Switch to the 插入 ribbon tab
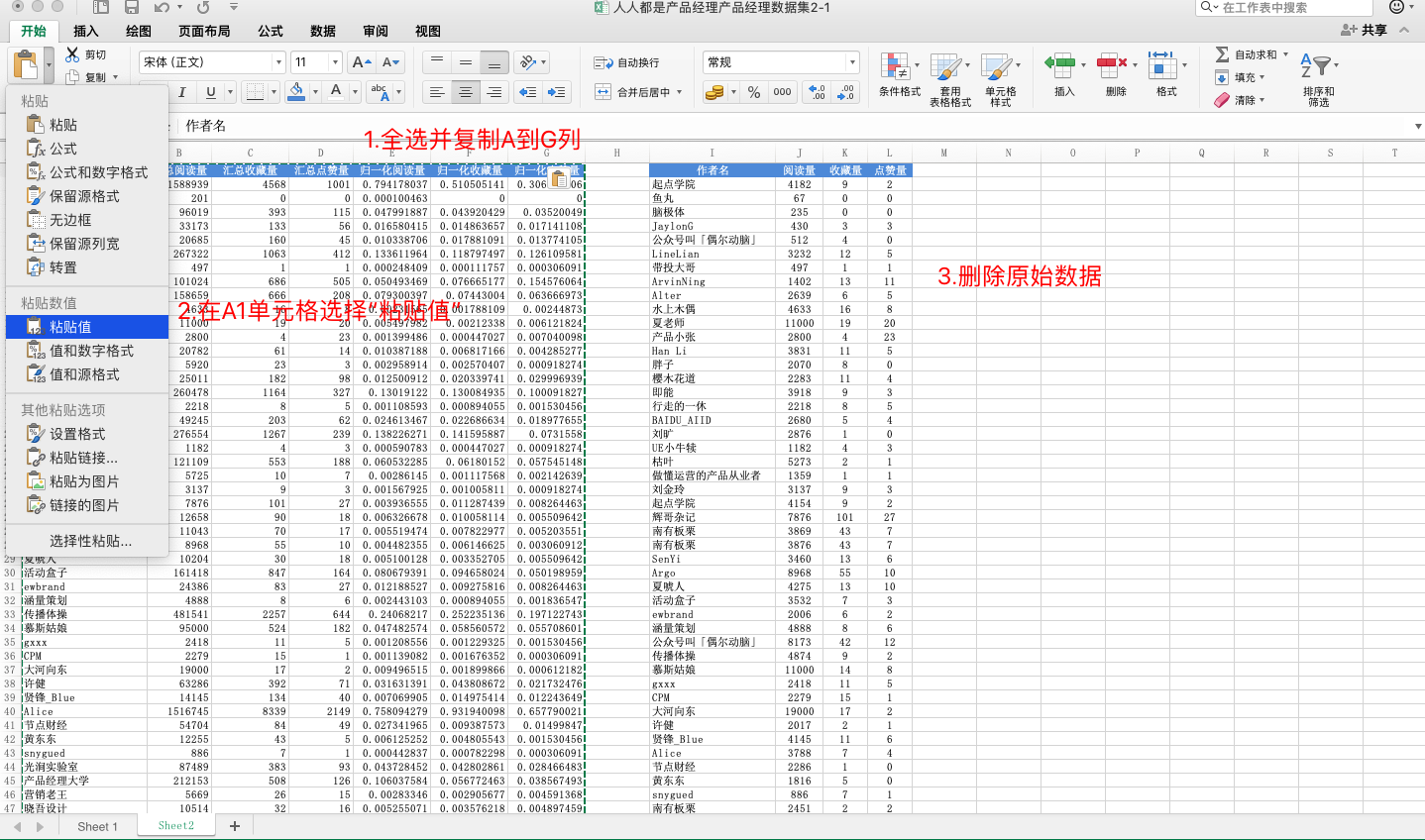This screenshot has width=1425, height=840. 86,31
